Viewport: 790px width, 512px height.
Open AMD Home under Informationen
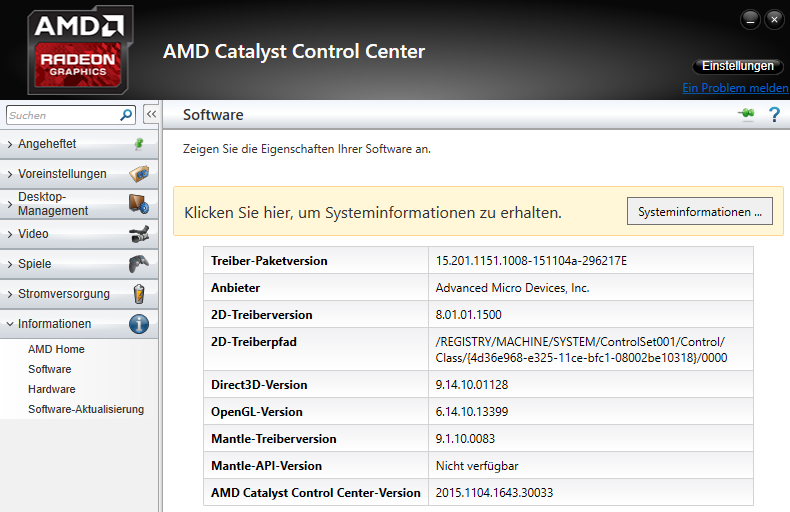[x=56, y=349]
